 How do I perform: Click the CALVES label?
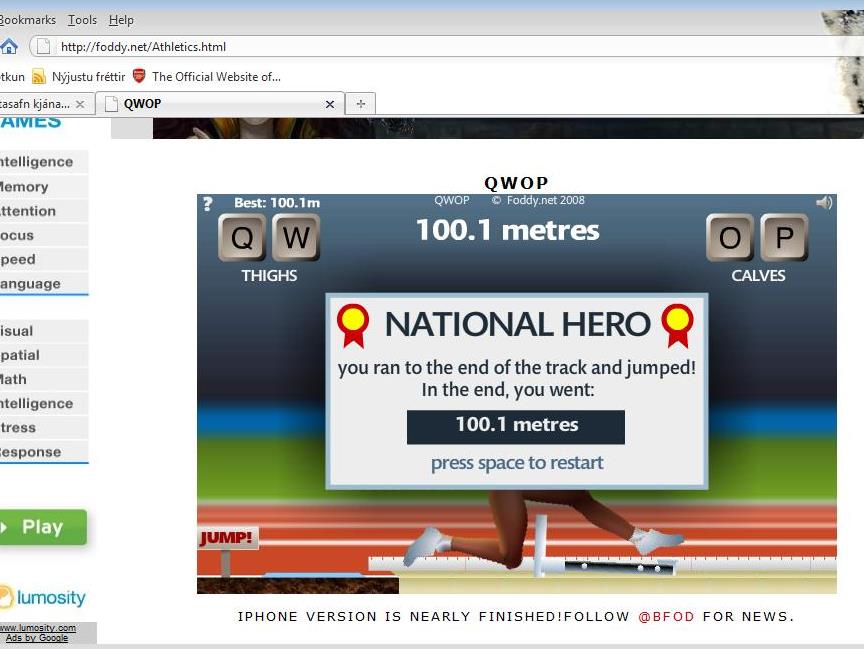coord(758,275)
